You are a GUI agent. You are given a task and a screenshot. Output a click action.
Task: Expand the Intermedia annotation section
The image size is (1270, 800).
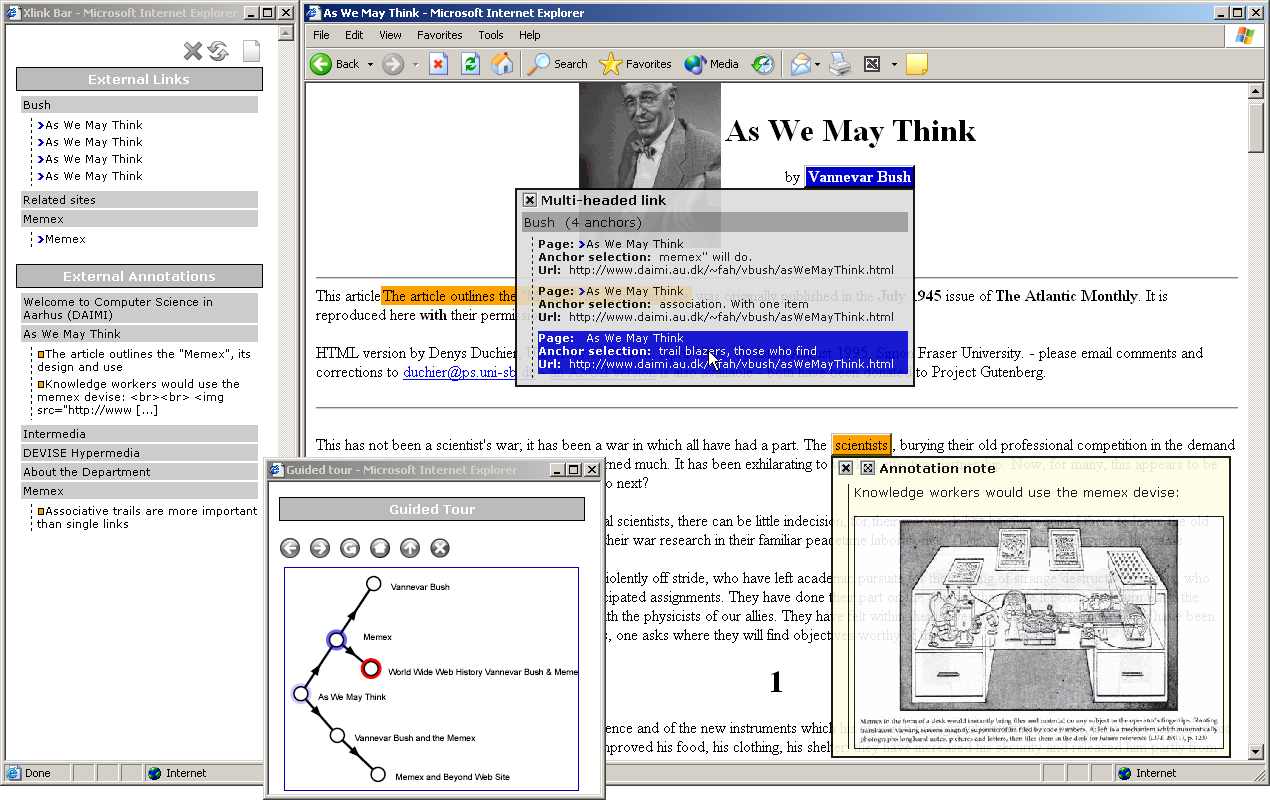pyautogui.click(x=139, y=434)
